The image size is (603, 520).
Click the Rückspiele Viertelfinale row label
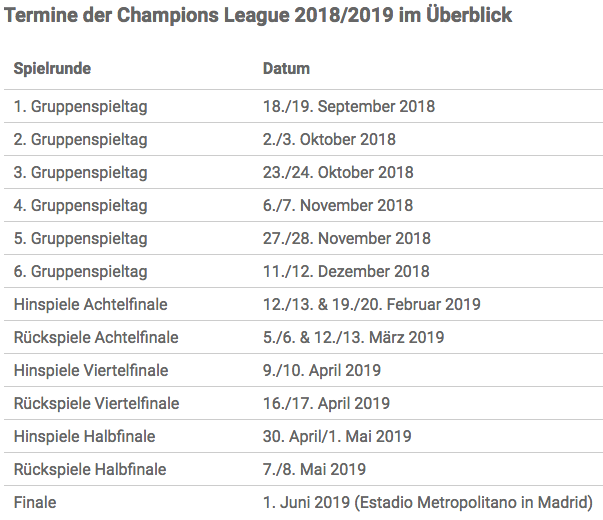tap(97, 404)
